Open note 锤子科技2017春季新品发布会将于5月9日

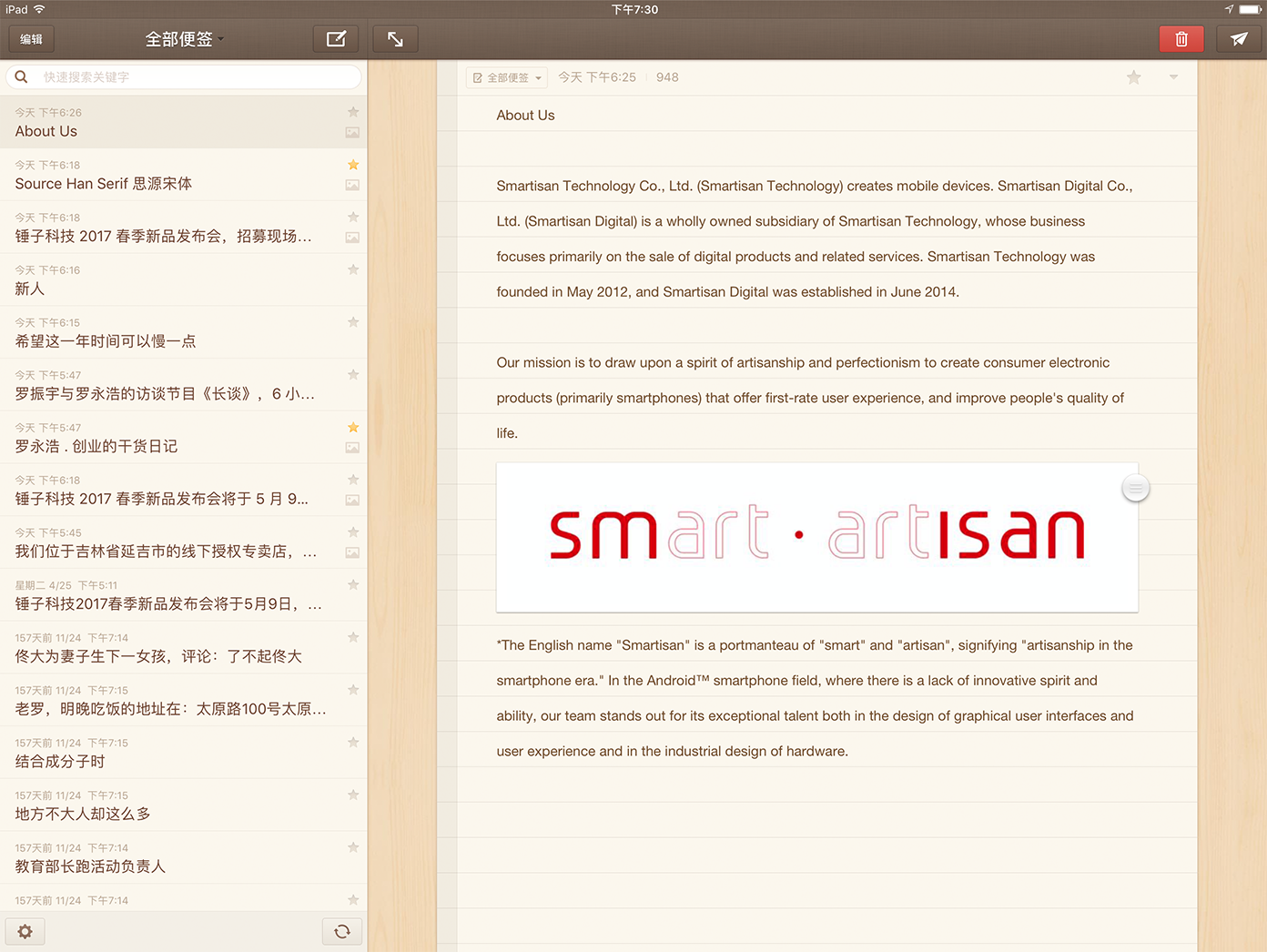tap(183, 595)
